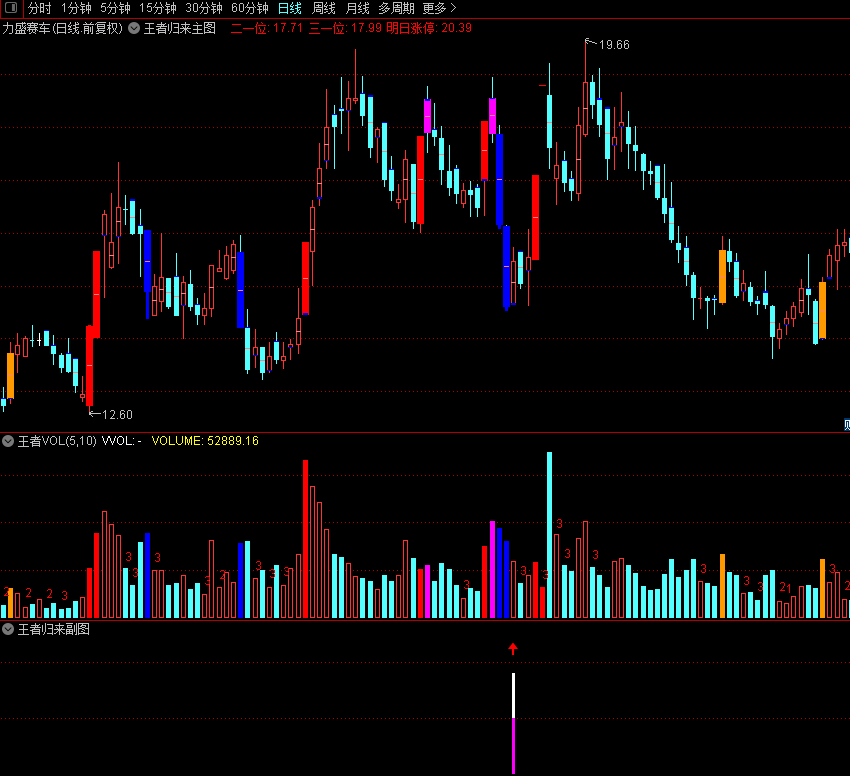Viewport: 850px width, 776px height.
Task: Select the 日线 daily chart tab
Action: coord(289,8)
